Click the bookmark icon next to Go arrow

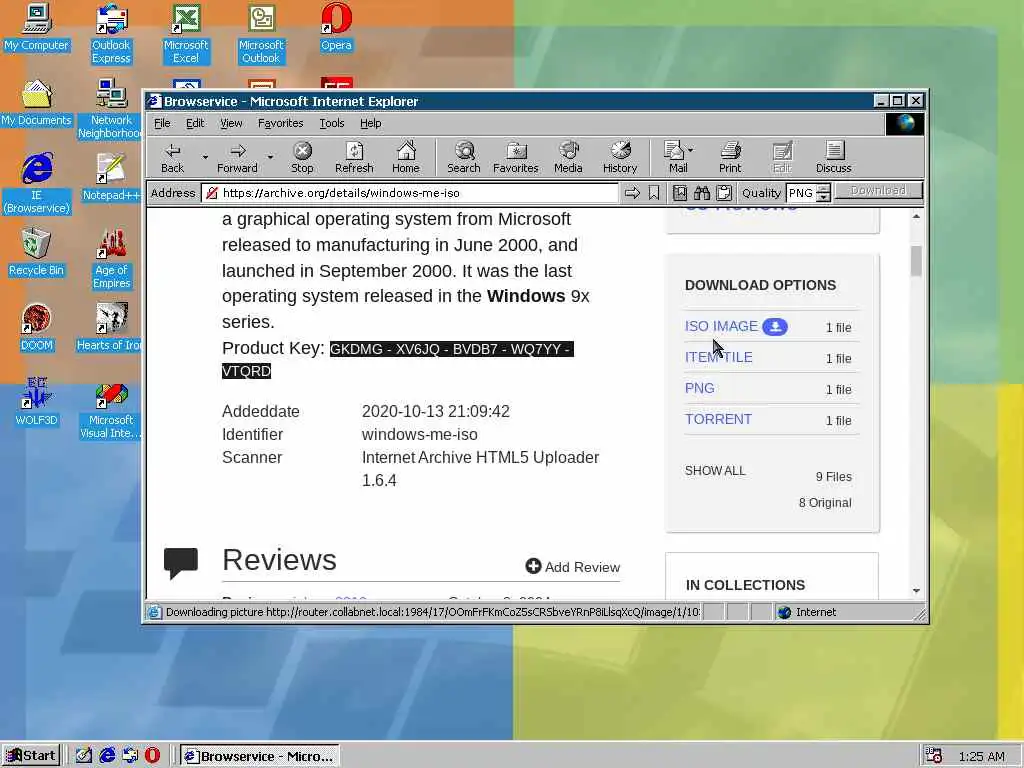[654, 193]
